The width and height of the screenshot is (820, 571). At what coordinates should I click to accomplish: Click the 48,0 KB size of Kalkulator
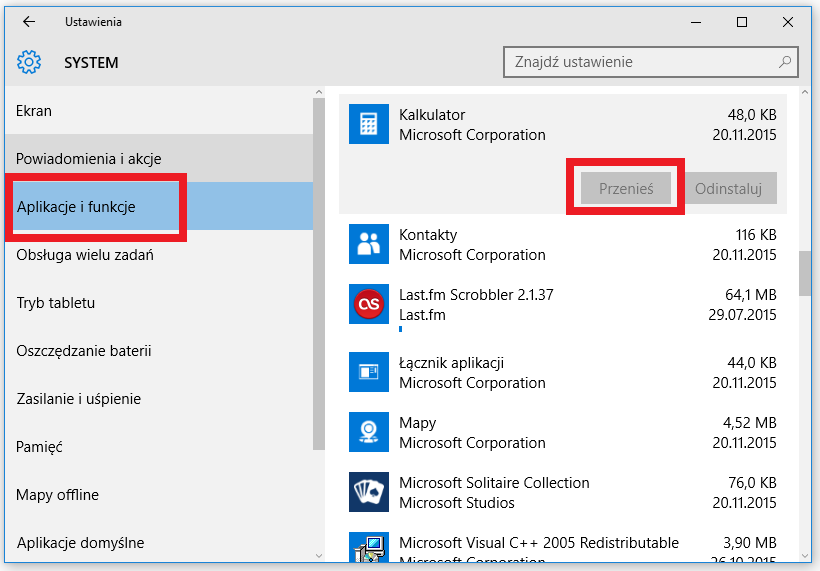click(x=752, y=115)
